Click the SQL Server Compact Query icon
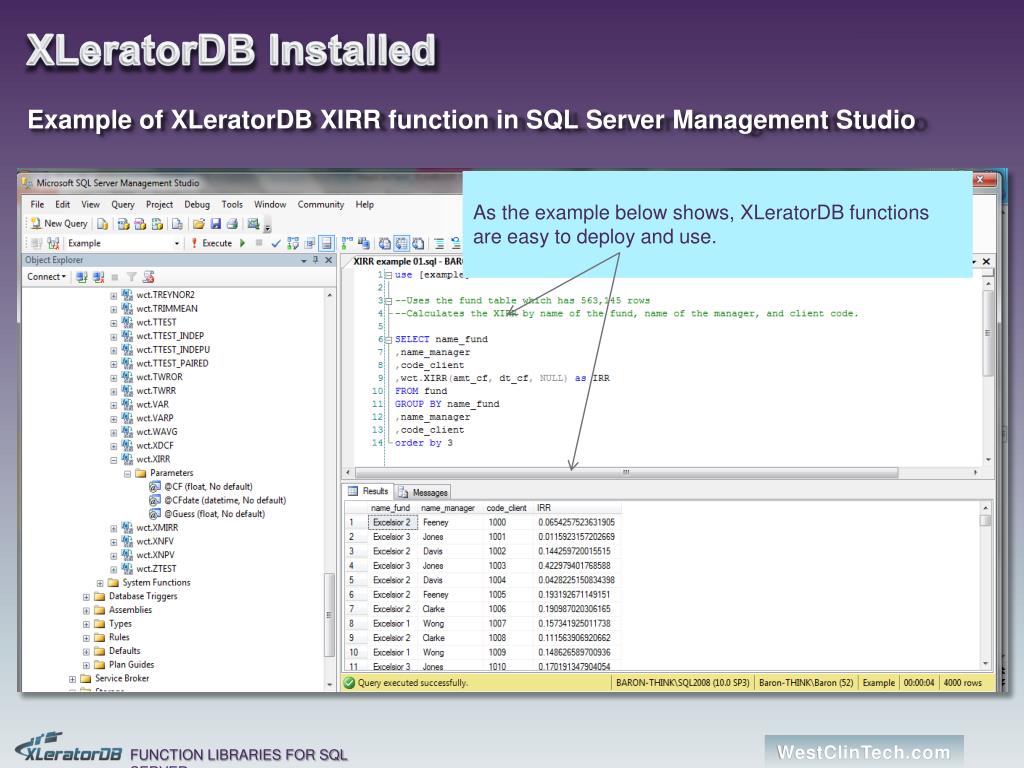1024x768 pixels. (x=177, y=224)
